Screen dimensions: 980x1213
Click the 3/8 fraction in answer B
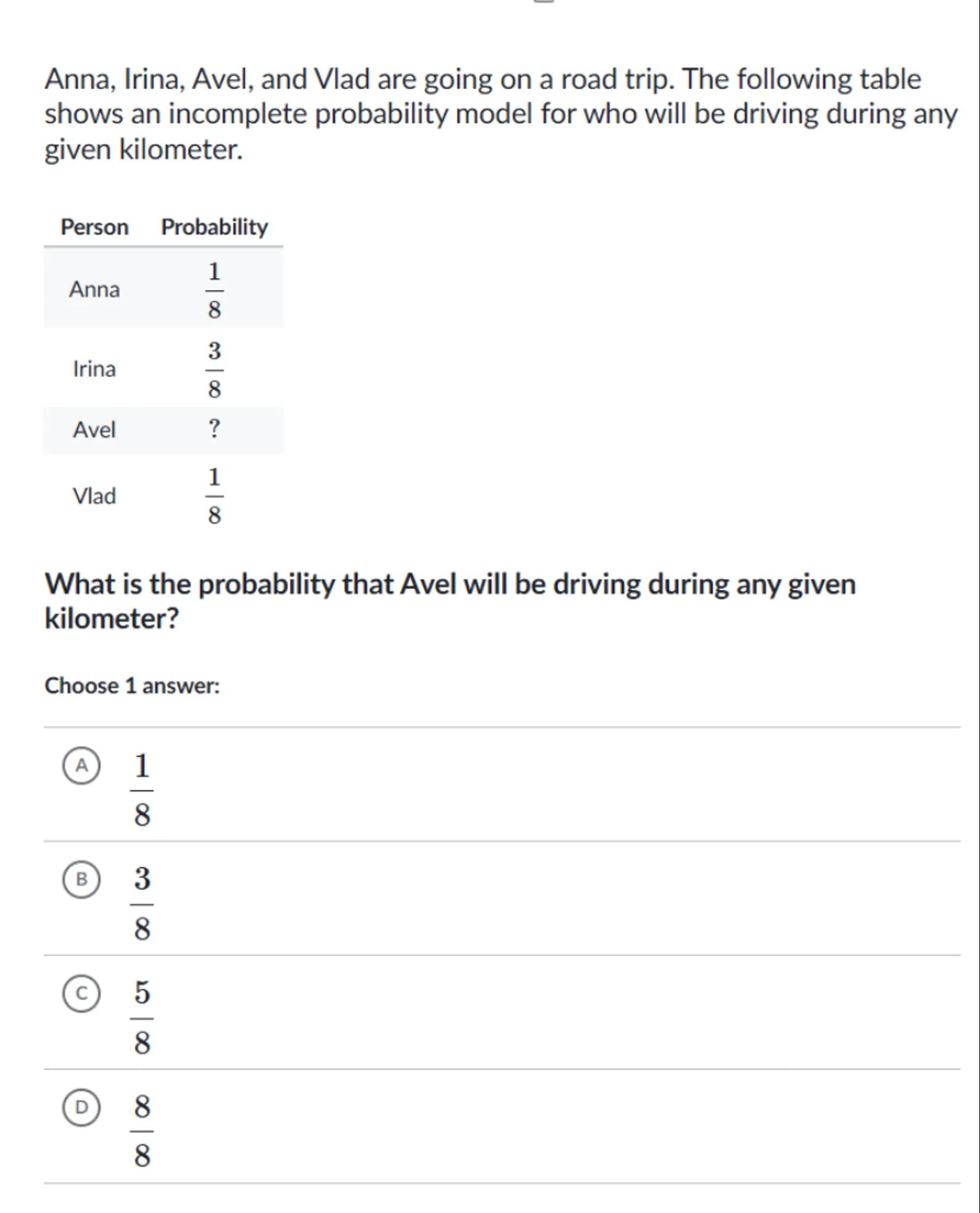point(142,903)
